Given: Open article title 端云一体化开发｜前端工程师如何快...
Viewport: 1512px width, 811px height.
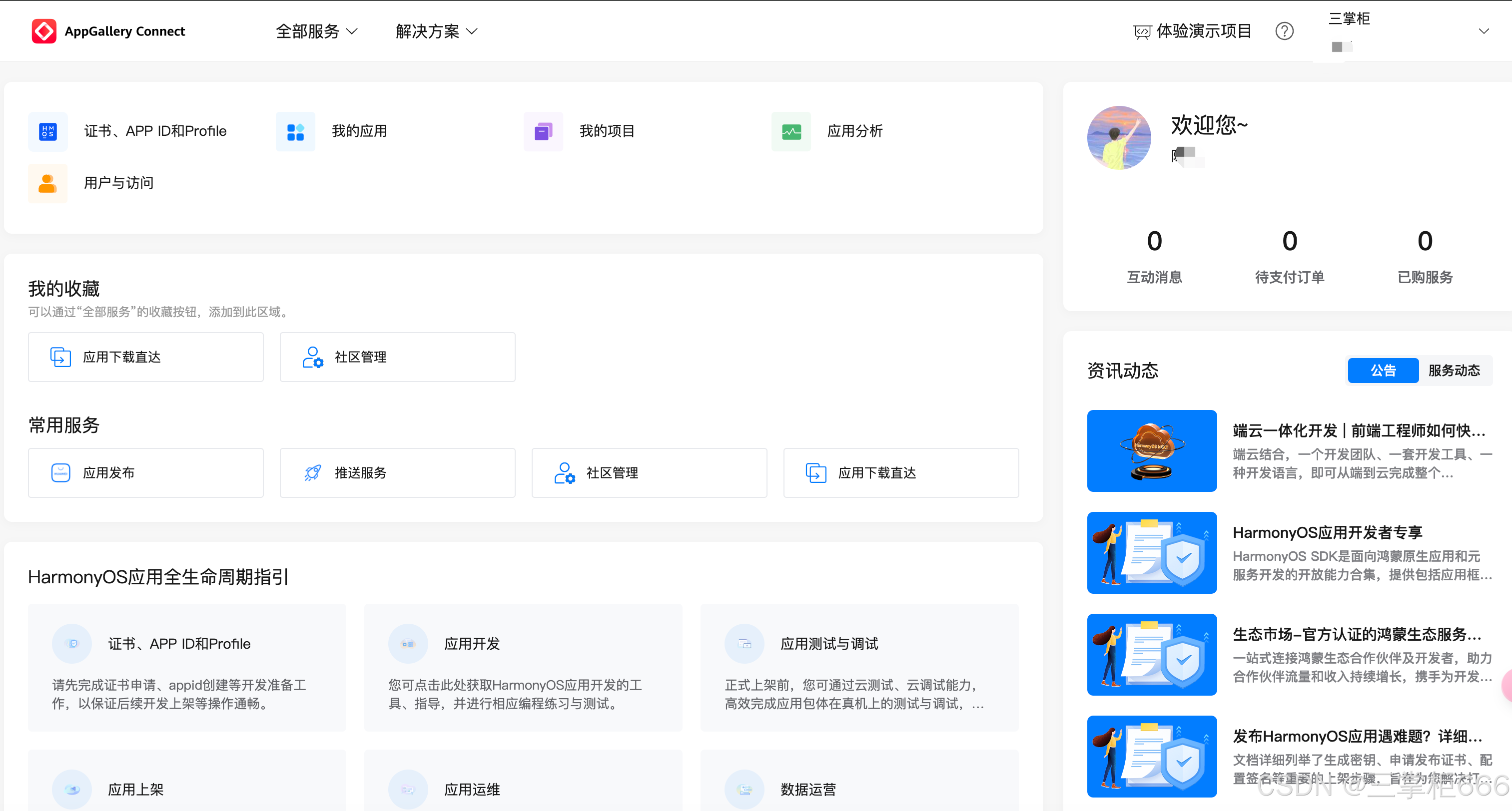Looking at the screenshot, I should point(1359,431).
